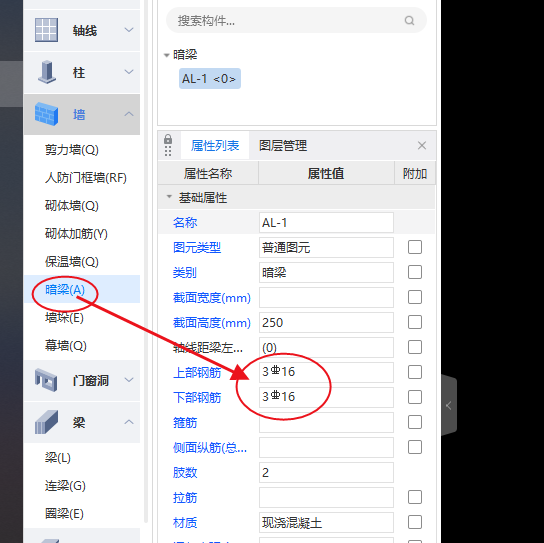Click the 柱 column icon
The image size is (544, 543).
[x=47, y=72]
